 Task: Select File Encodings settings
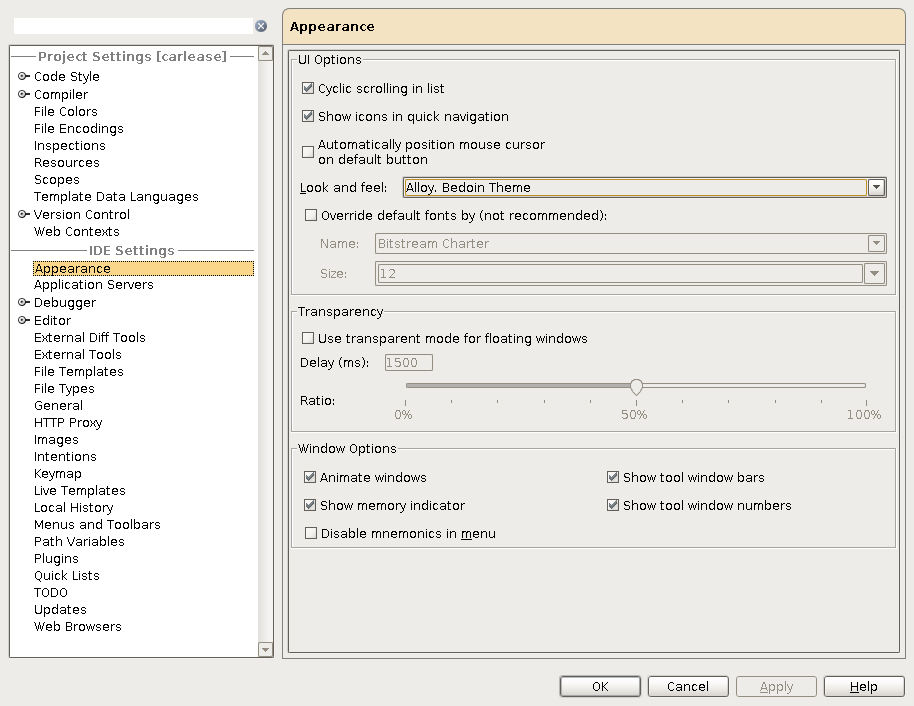[79, 128]
